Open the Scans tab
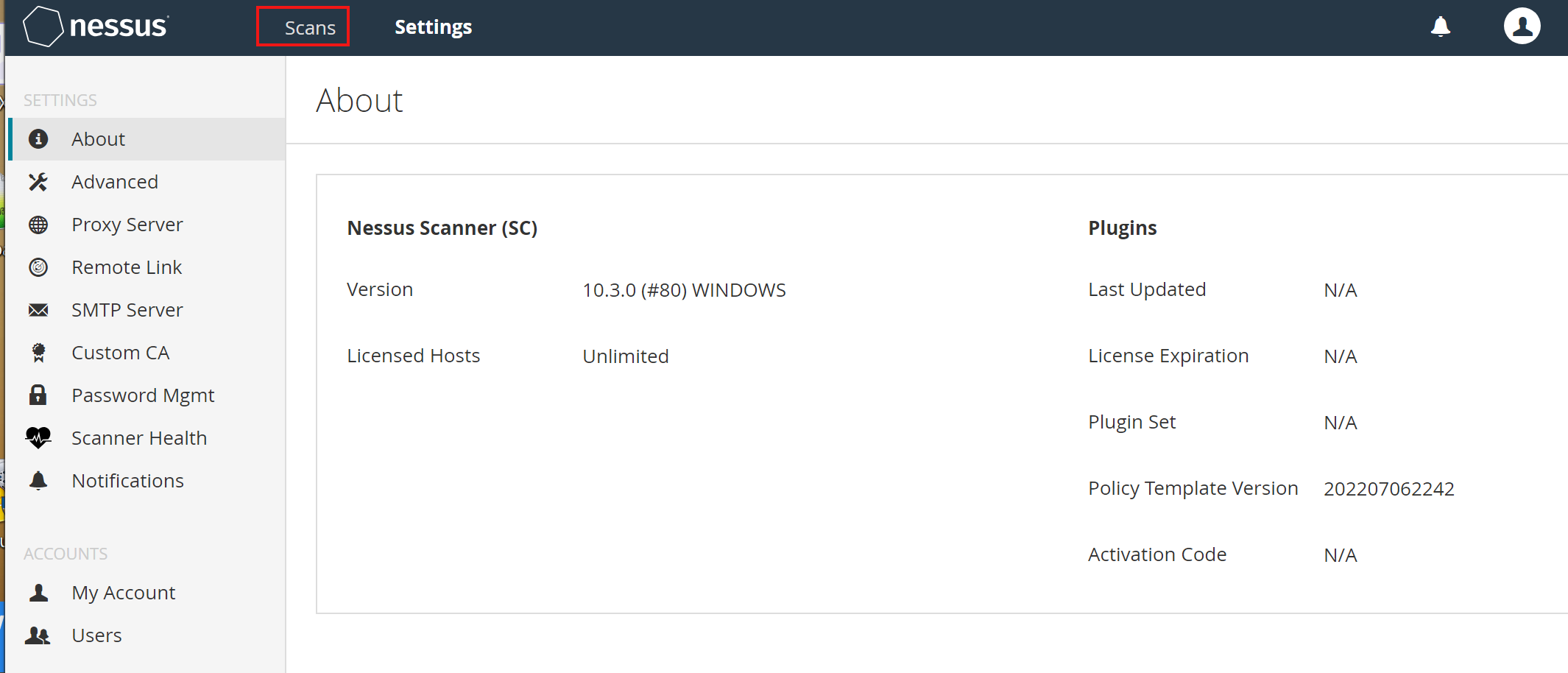The image size is (1568, 673). point(310,27)
